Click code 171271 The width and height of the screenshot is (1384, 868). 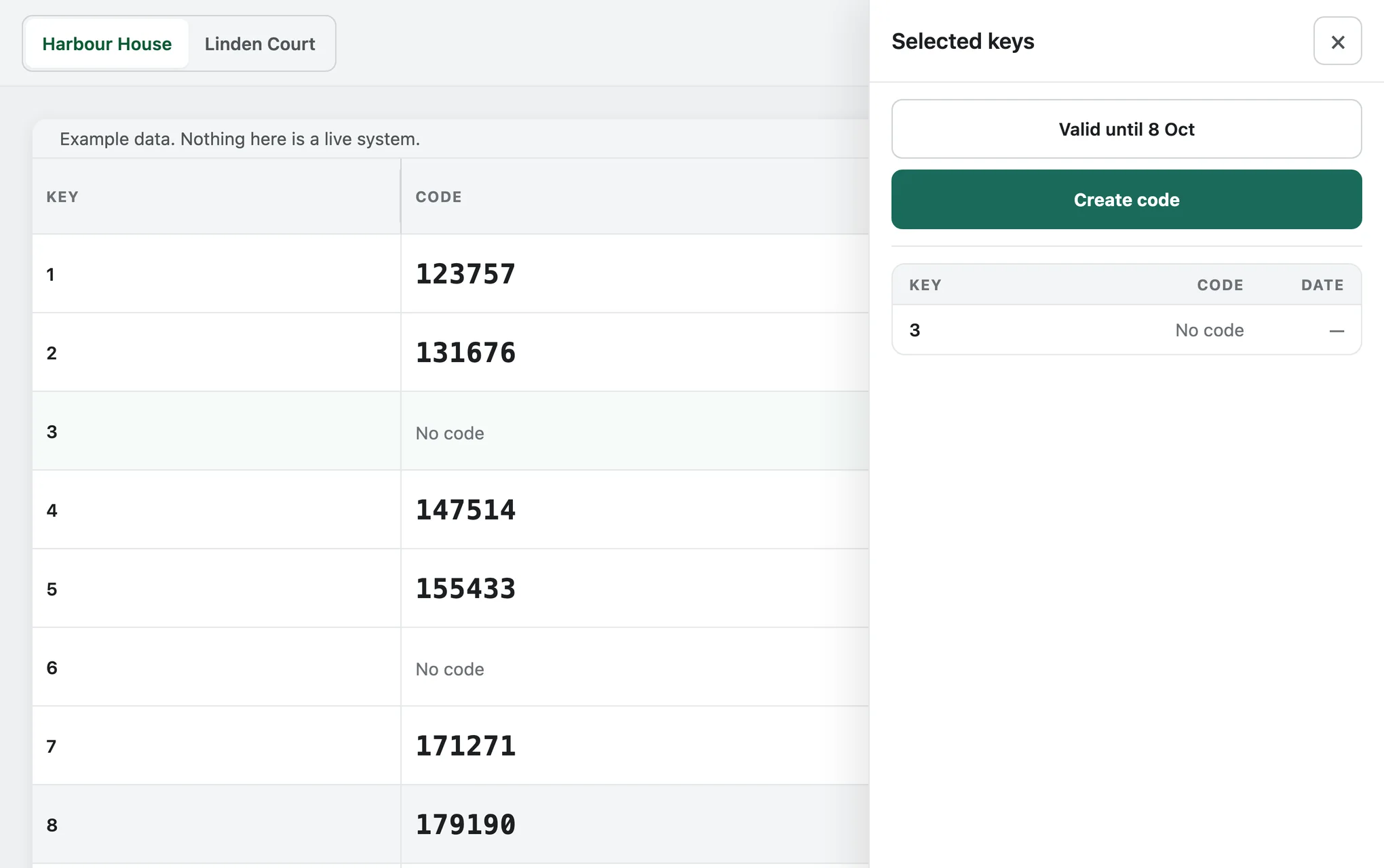point(465,746)
